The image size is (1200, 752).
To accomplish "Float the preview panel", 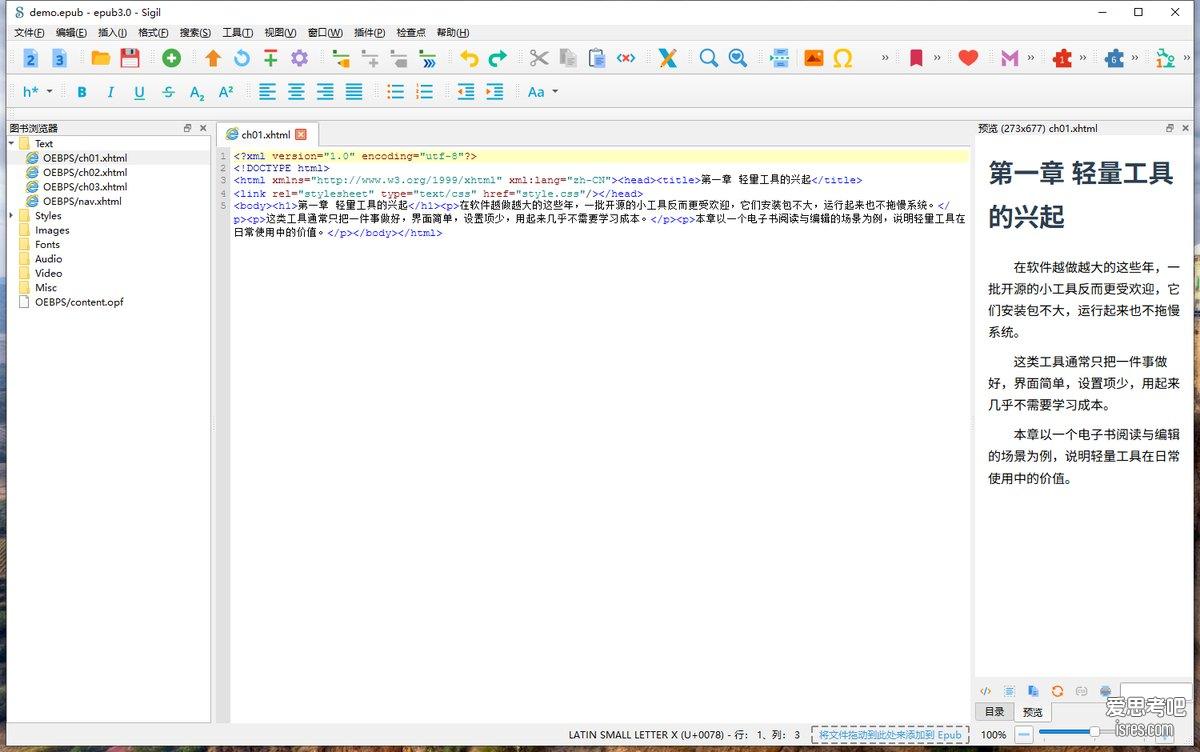I will click(1170, 128).
